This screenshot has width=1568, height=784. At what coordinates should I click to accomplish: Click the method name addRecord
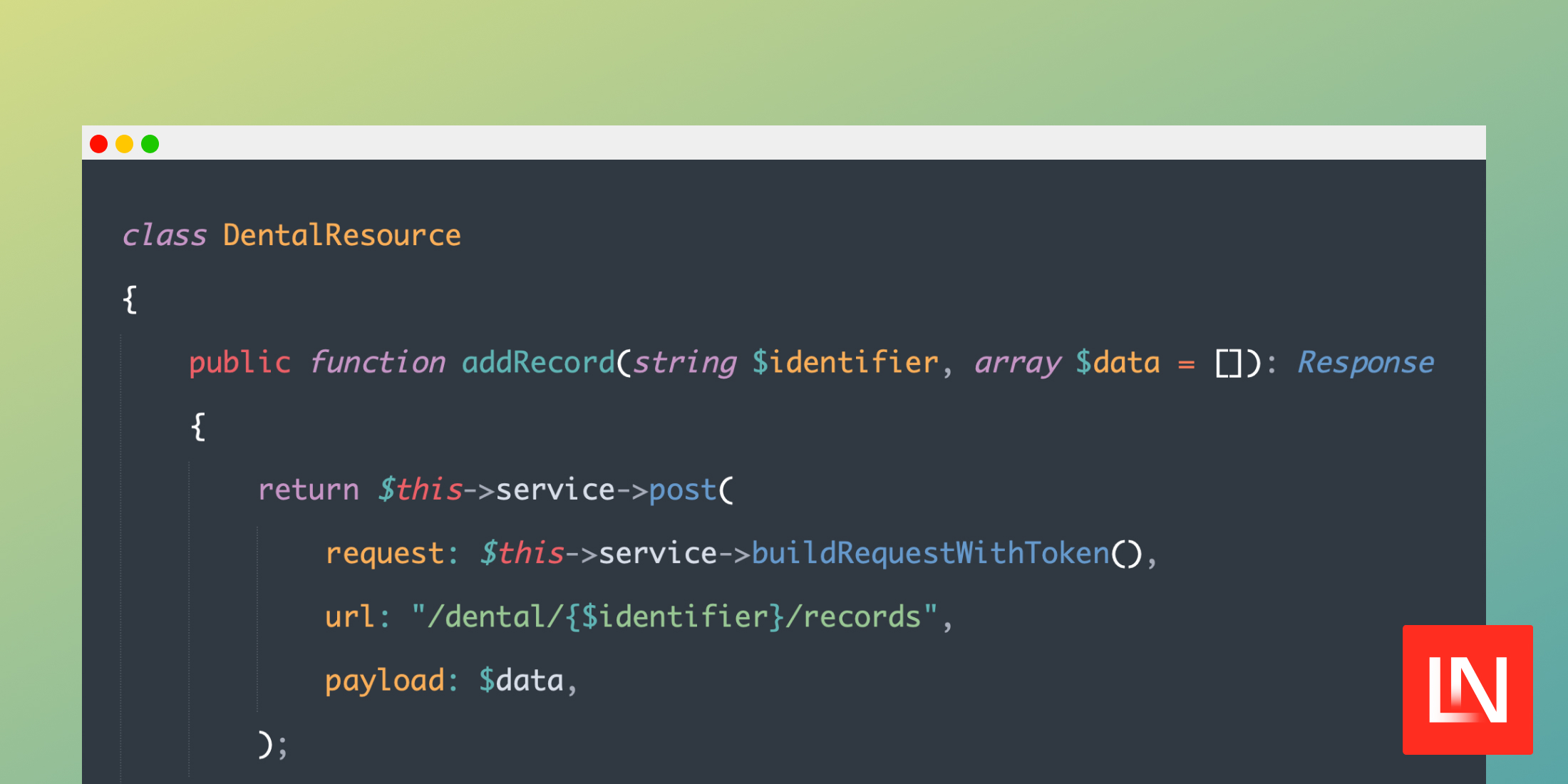click(x=538, y=362)
